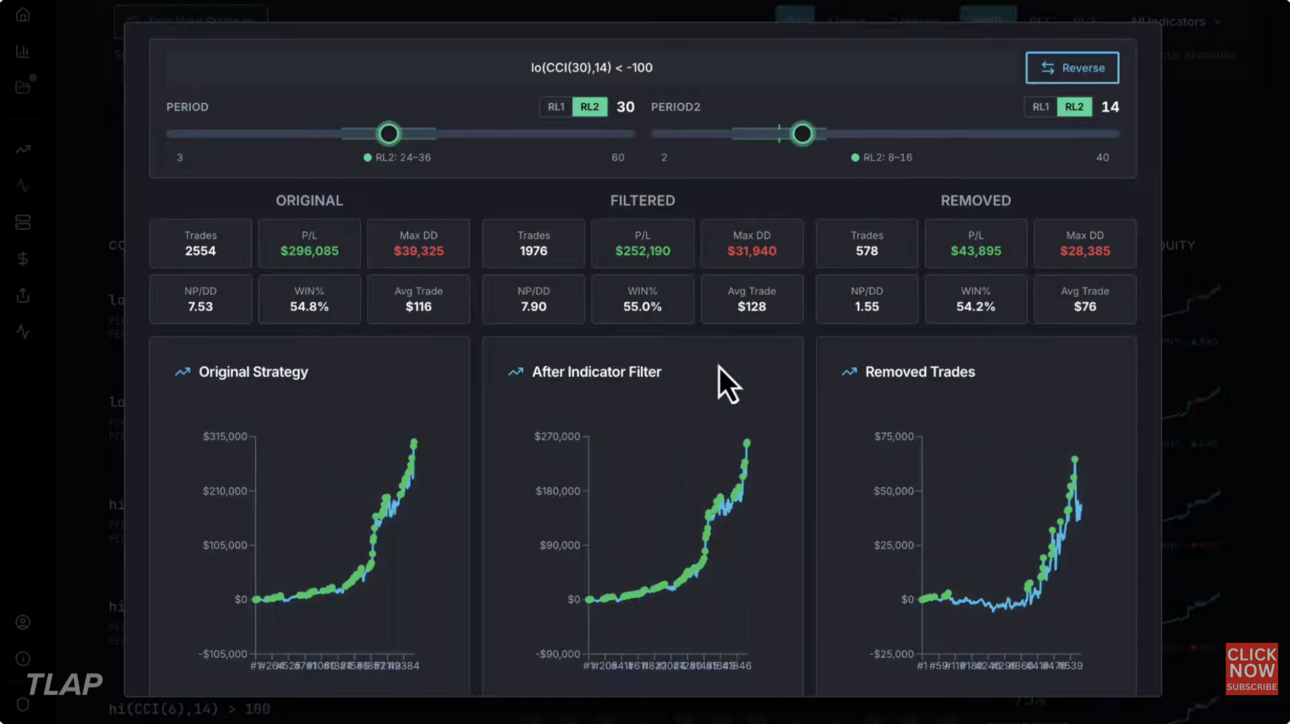1290x724 pixels.
Task: Open the bar chart icon in the sidebar
Action: click(23, 51)
